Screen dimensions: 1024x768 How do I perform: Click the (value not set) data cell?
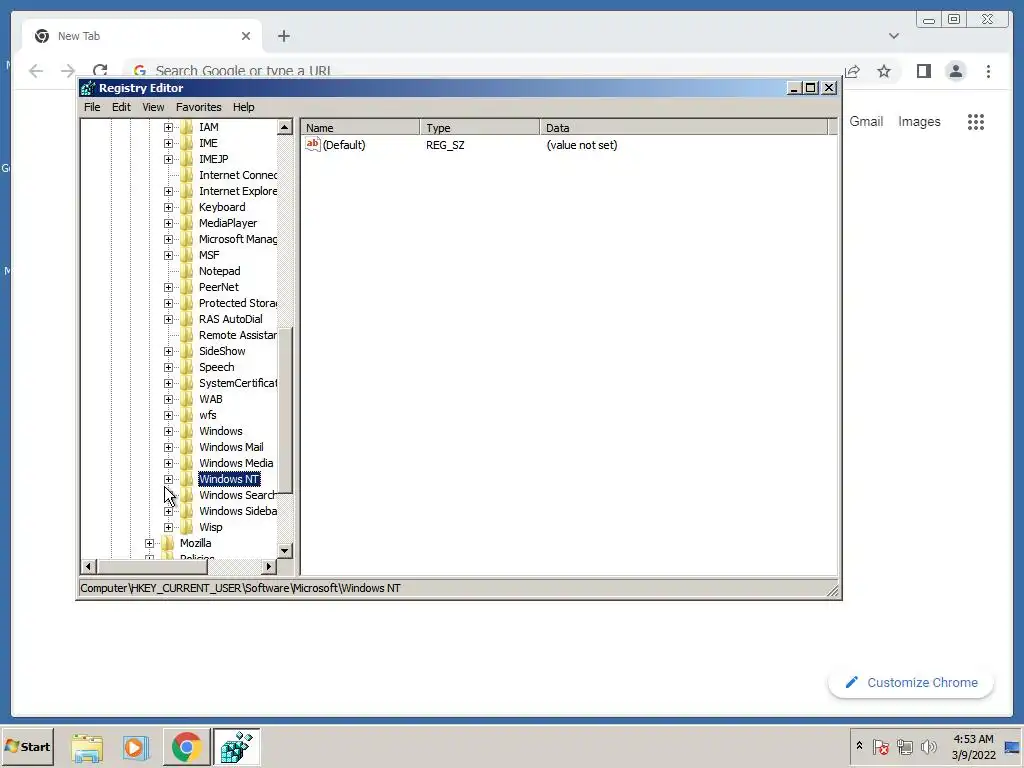click(582, 145)
